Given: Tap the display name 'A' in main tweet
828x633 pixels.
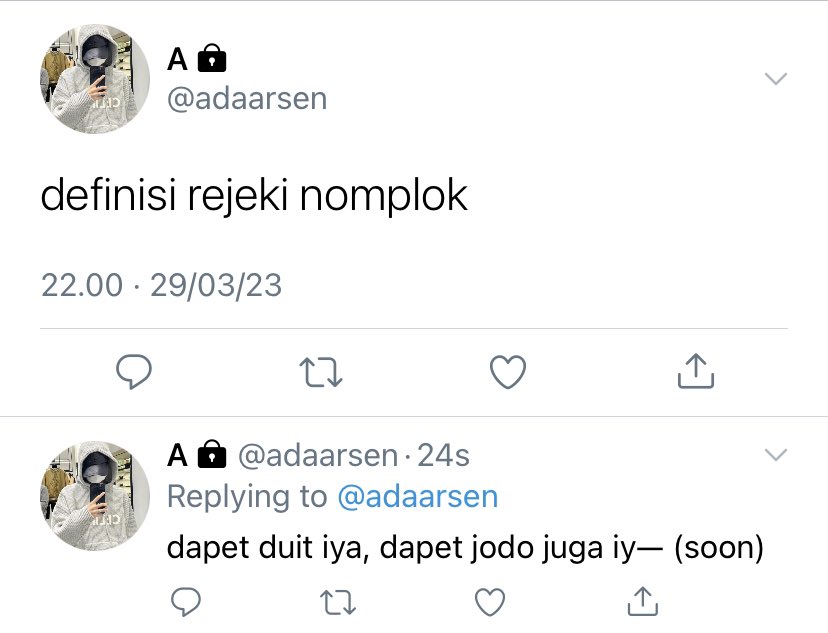Looking at the screenshot, I should point(177,59).
